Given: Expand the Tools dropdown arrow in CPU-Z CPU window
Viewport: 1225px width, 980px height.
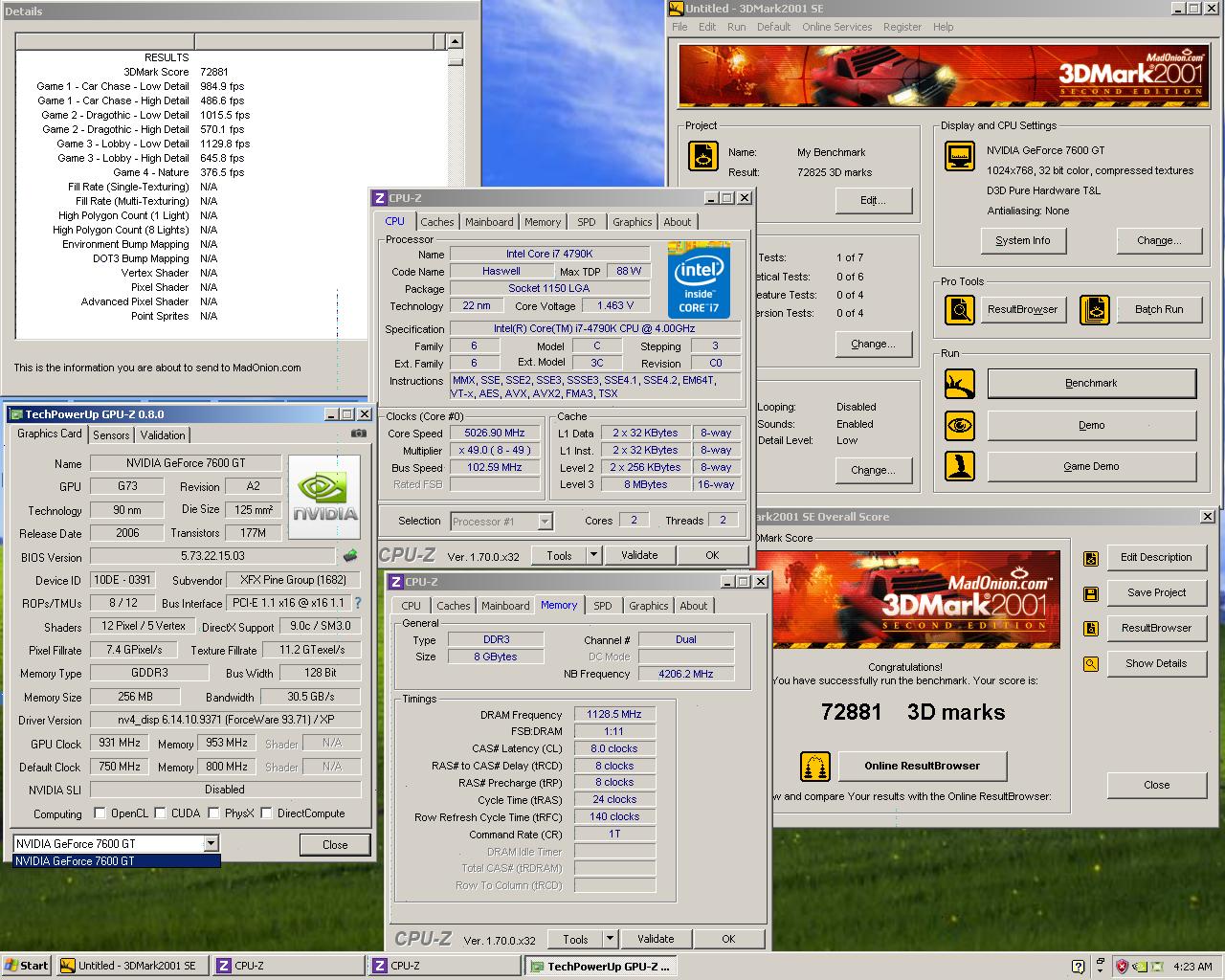Looking at the screenshot, I should click(x=593, y=555).
